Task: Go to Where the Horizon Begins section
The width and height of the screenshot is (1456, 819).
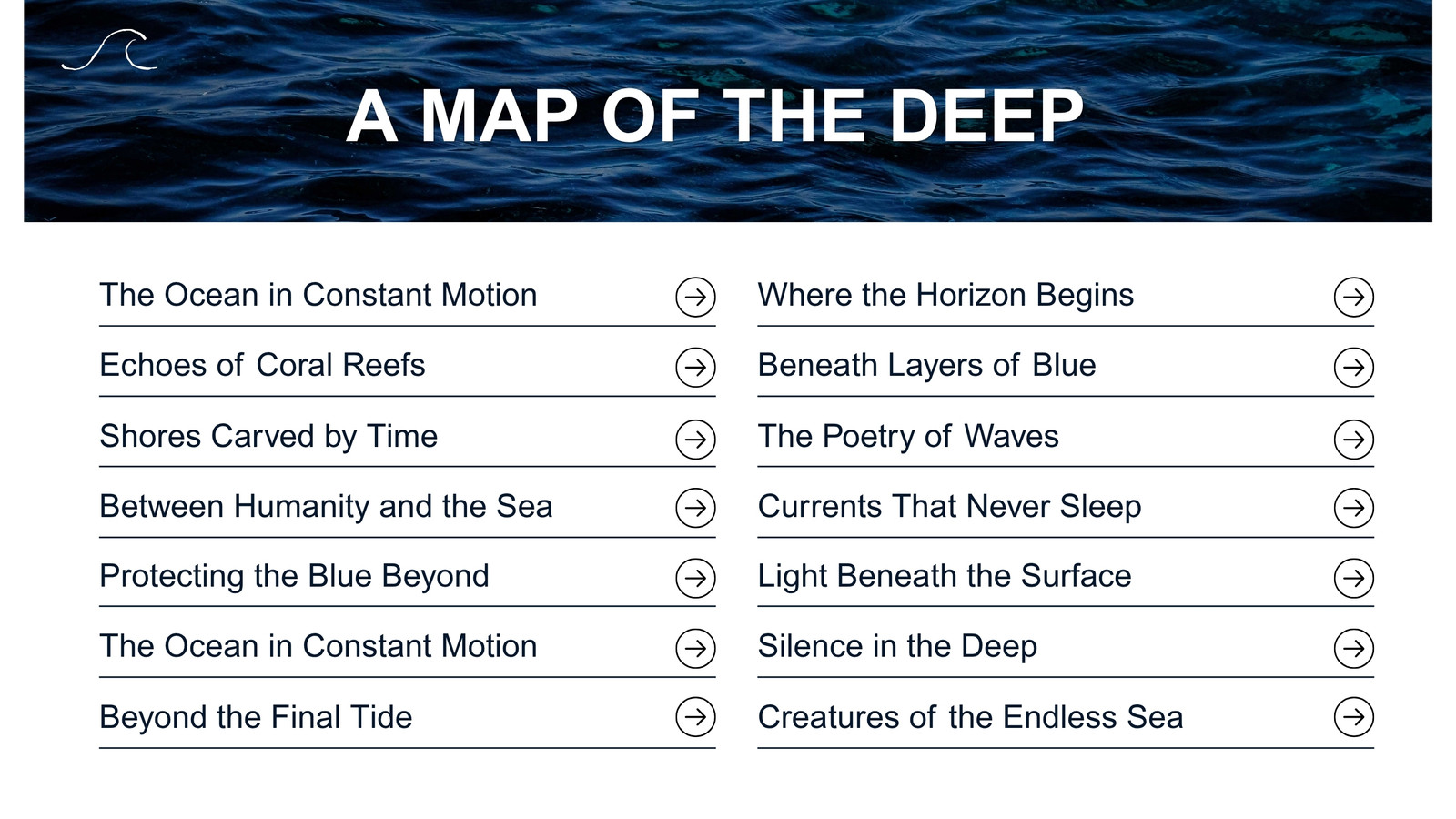Action: coord(945,295)
